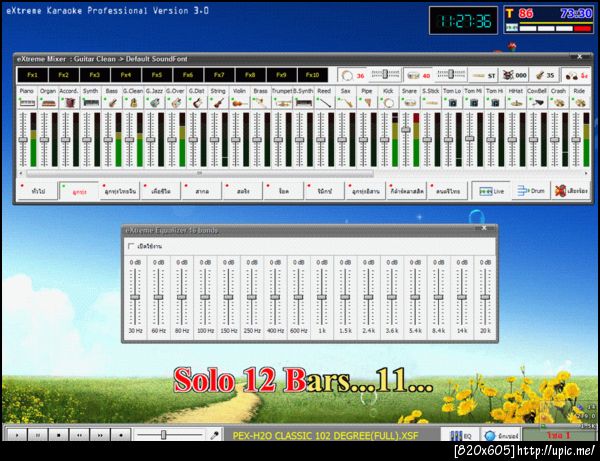This screenshot has height=461, width=600.
Task: Select the Accordion instrument icon
Action: [70, 102]
